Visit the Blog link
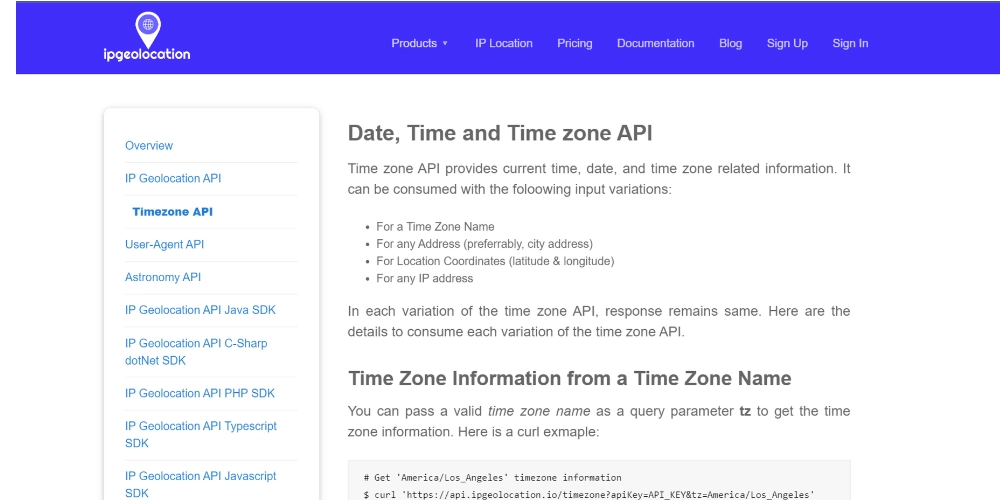The image size is (1000, 500). pos(731,43)
